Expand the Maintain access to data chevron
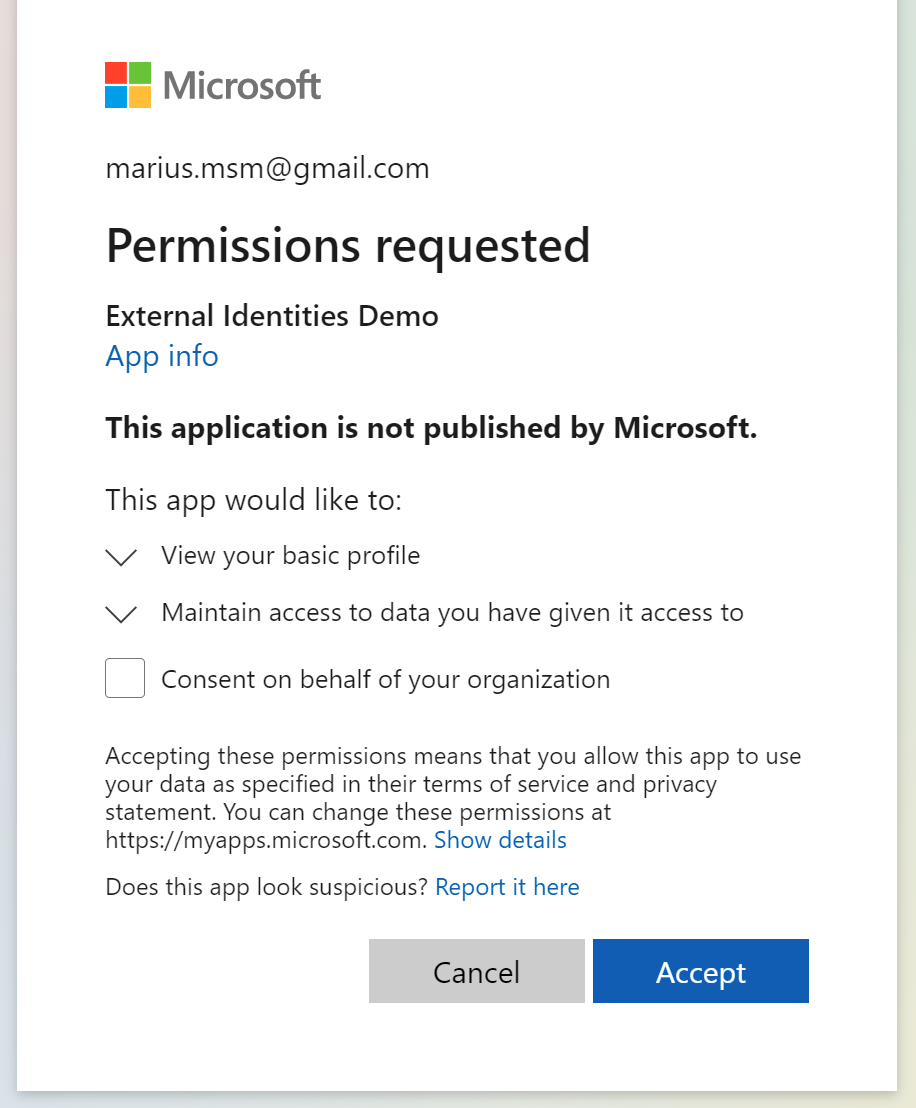Image resolution: width=916 pixels, height=1108 pixels. click(x=121, y=614)
